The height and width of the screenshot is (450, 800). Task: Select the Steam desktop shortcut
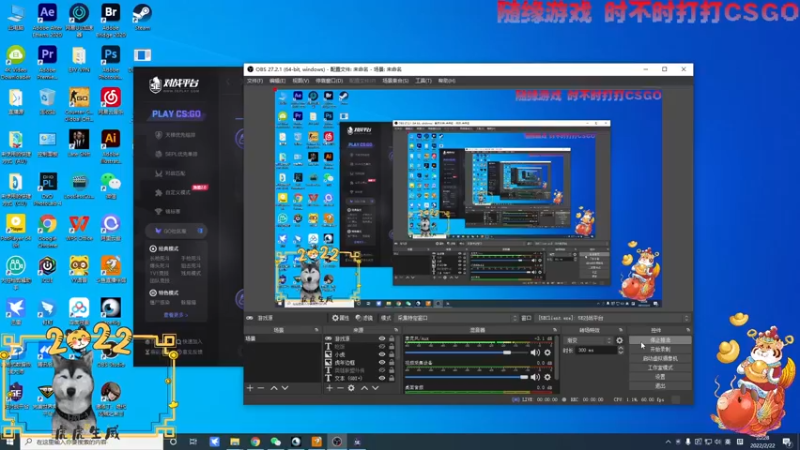coord(142,17)
